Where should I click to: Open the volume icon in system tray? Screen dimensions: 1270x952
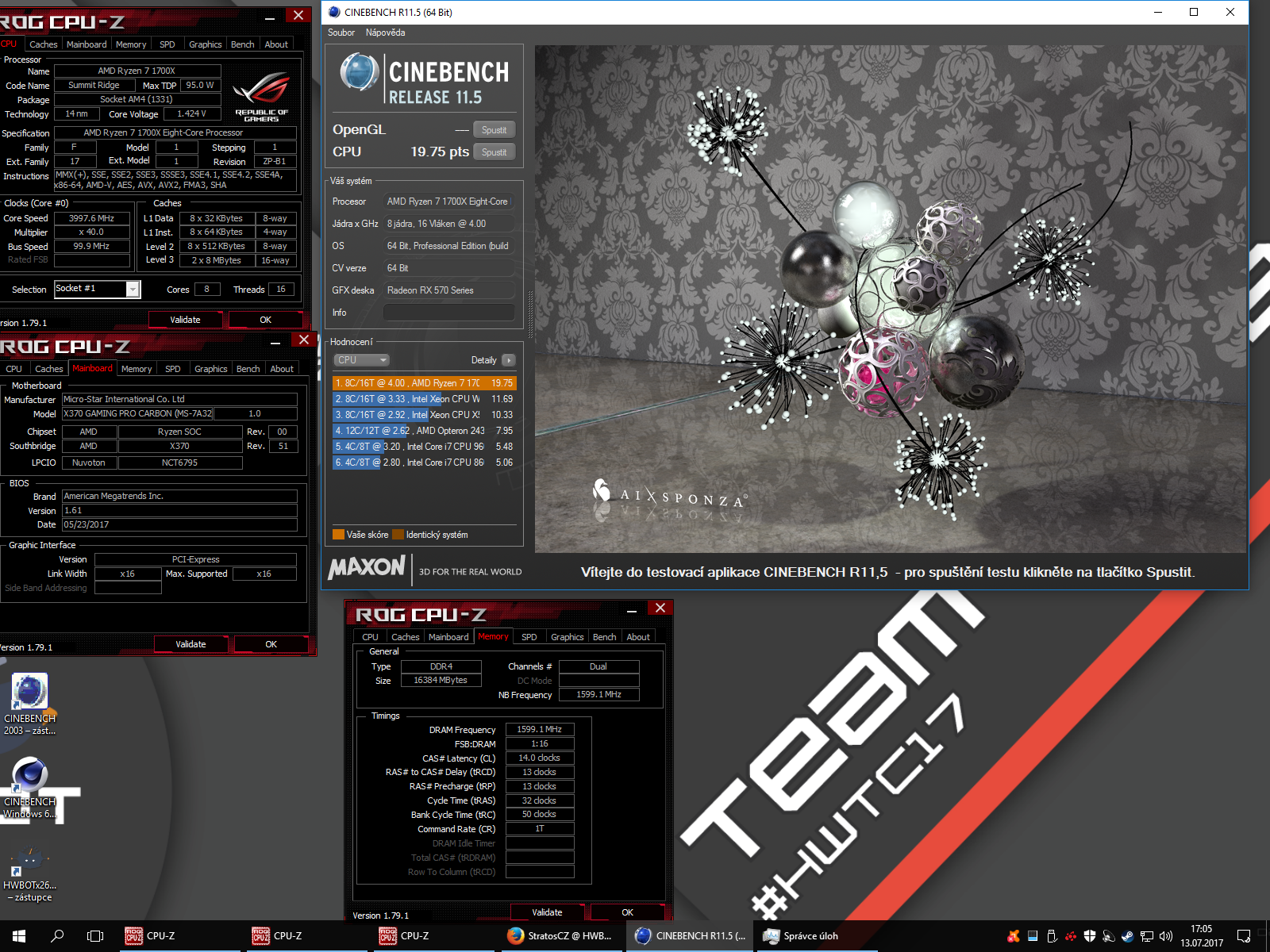(1166, 936)
